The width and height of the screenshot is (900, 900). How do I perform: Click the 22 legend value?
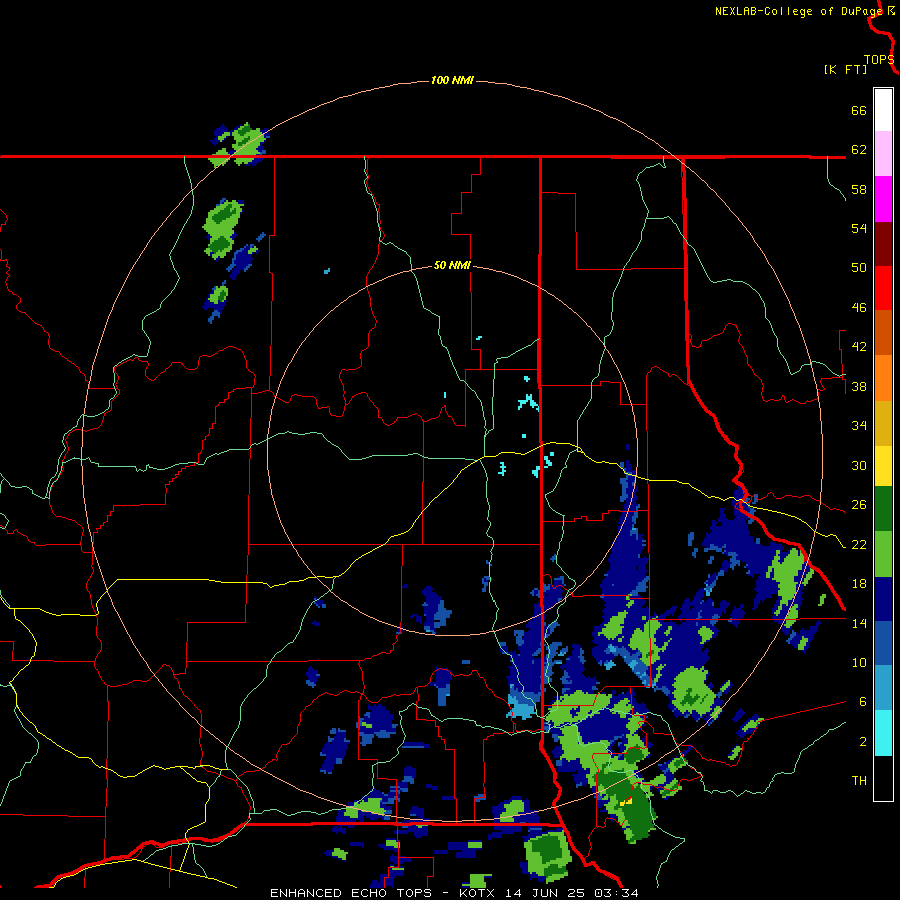(x=859, y=544)
